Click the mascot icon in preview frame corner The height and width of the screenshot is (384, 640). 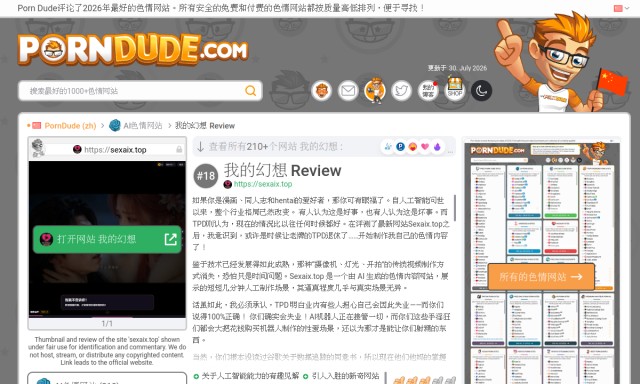[38, 148]
